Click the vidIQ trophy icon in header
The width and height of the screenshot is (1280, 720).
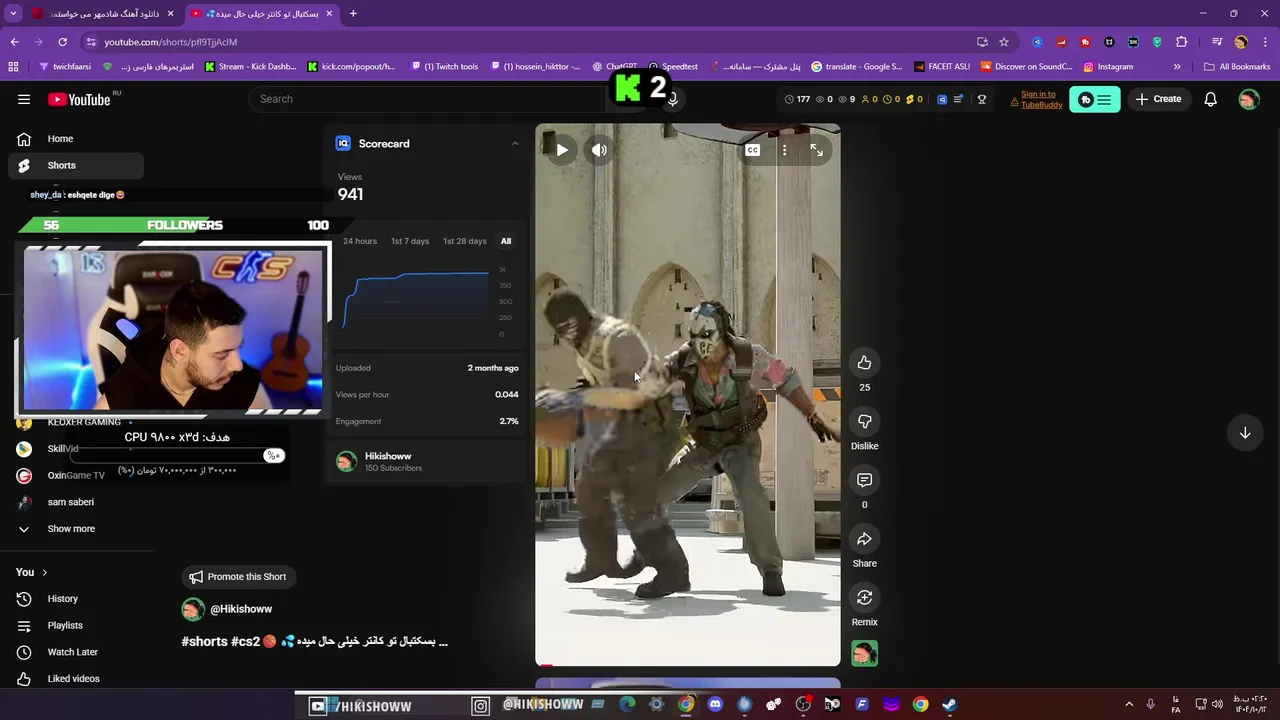coord(982,99)
